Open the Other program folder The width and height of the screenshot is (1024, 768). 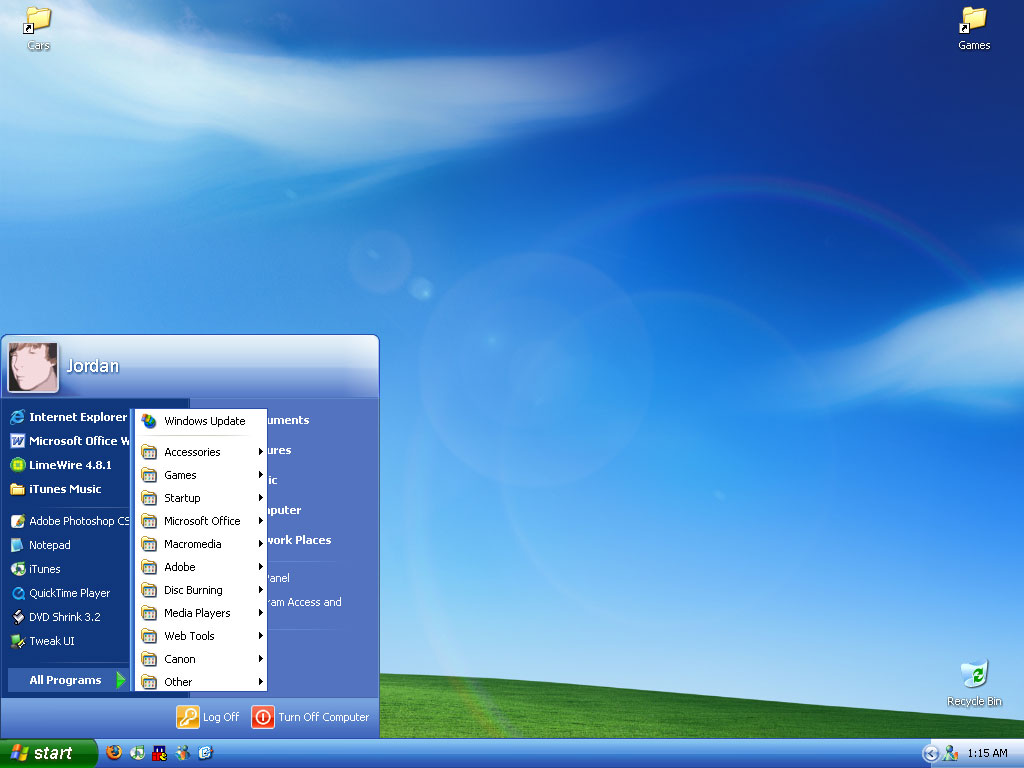(201, 682)
